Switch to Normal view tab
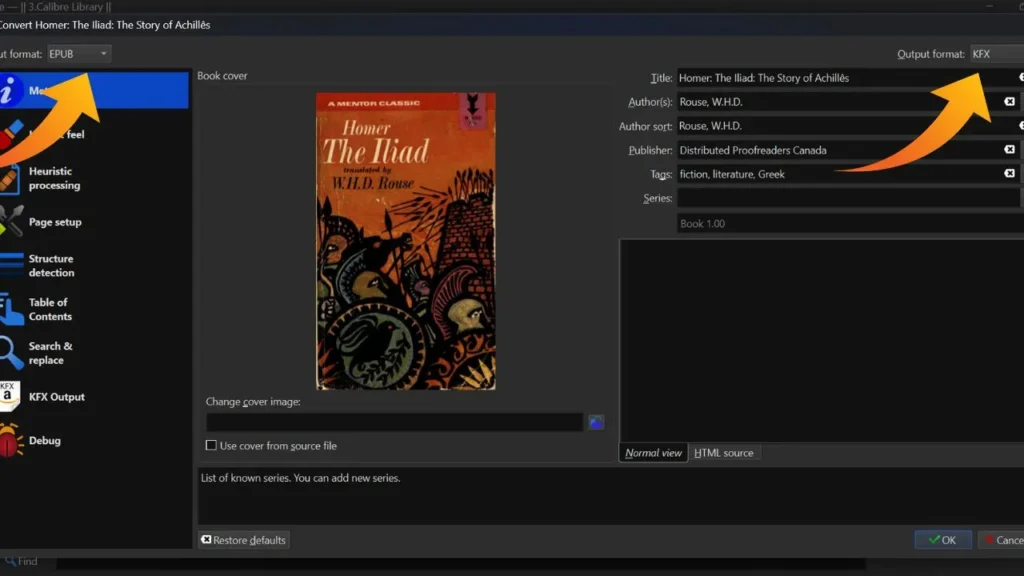Screen dimensions: 1024x576 653,453
